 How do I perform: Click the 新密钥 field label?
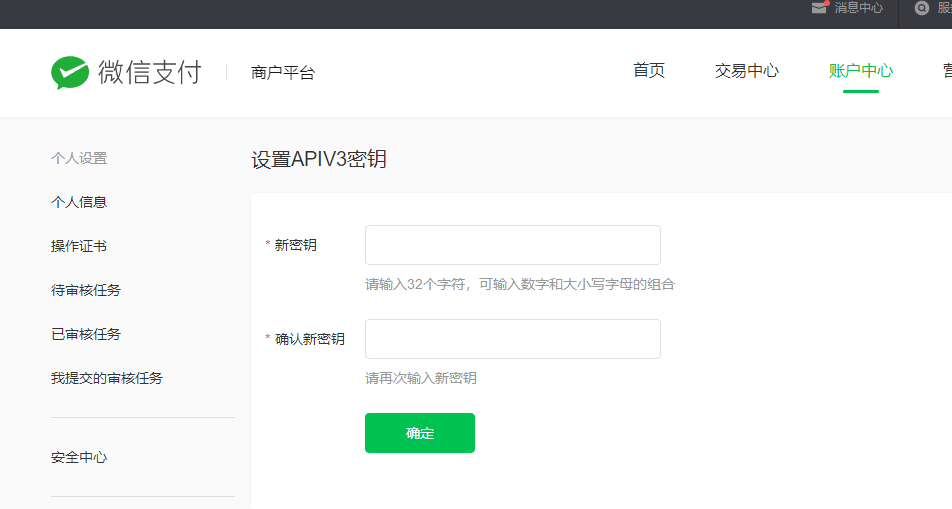(x=295, y=245)
